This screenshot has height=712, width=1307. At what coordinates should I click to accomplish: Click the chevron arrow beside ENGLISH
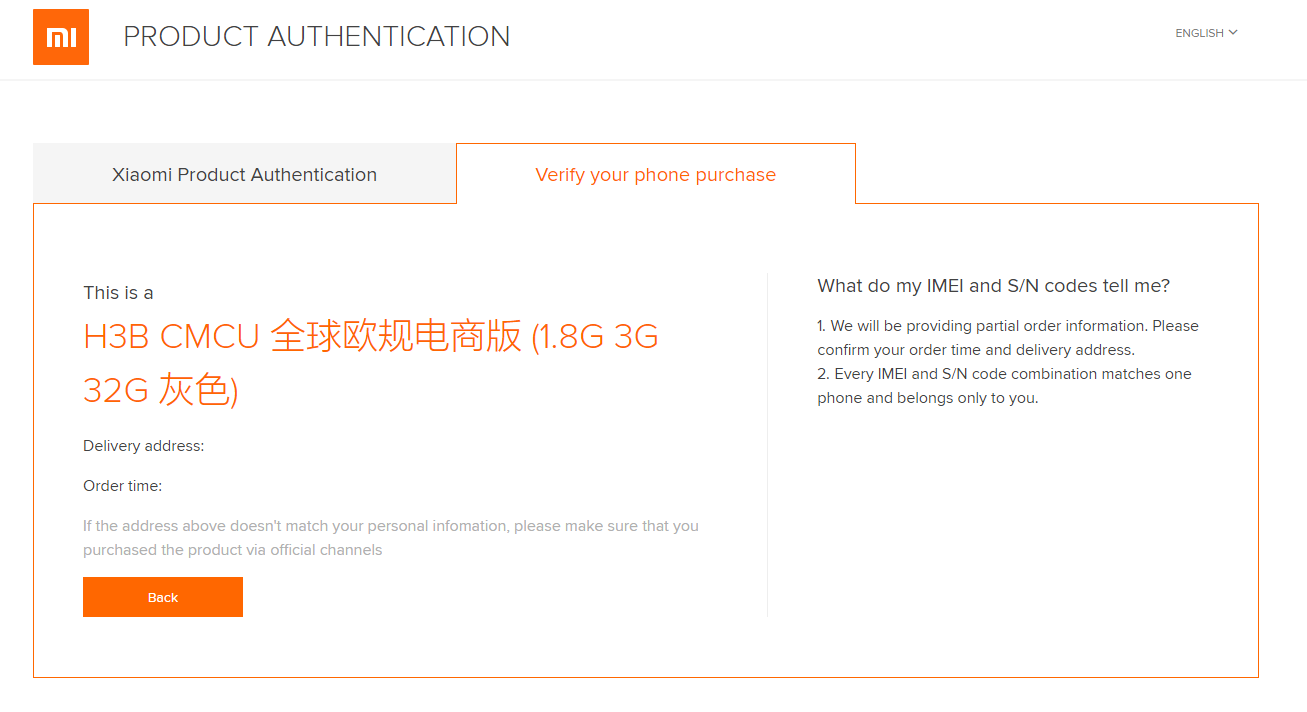tap(1233, 33)
